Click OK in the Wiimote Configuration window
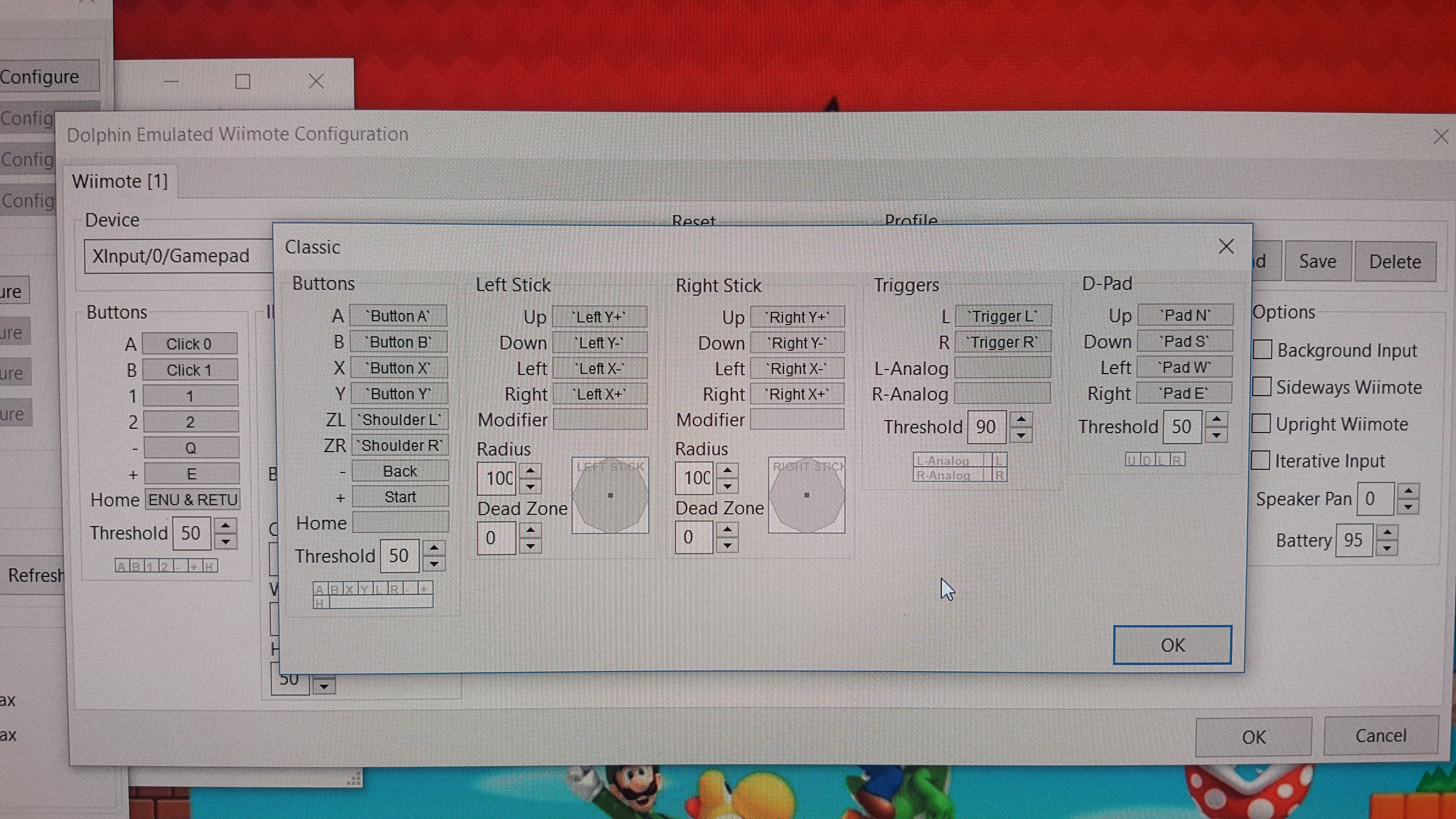 [1253, 736]
